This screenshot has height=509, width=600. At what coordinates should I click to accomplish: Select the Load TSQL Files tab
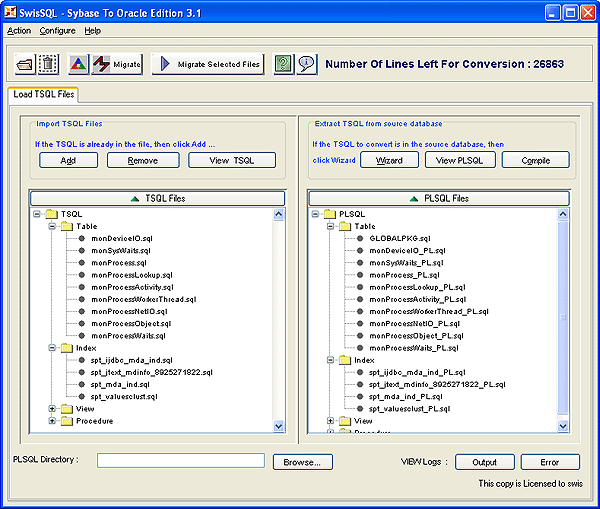[43, 95]
